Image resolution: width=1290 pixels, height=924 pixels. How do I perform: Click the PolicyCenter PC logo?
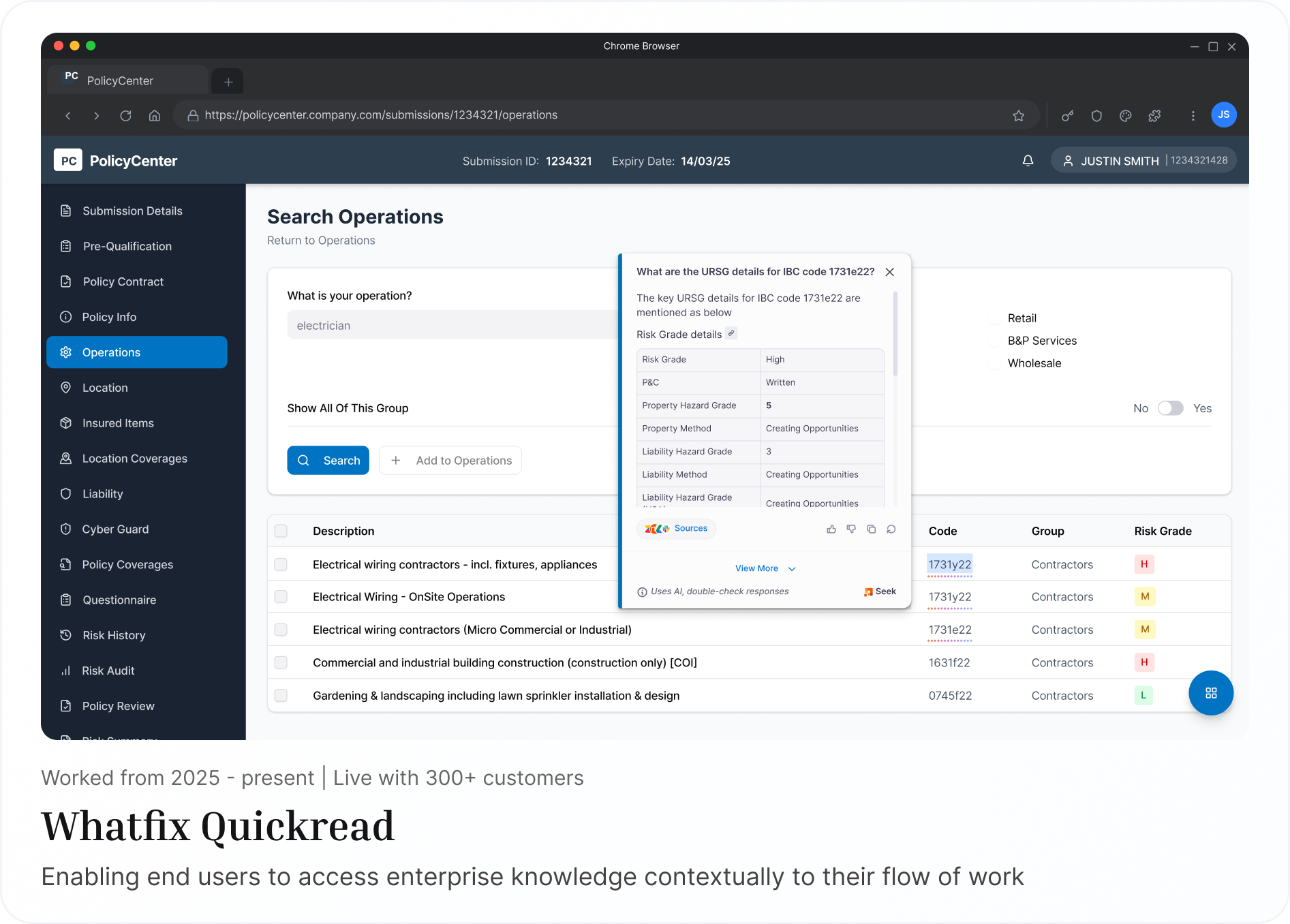68,161
